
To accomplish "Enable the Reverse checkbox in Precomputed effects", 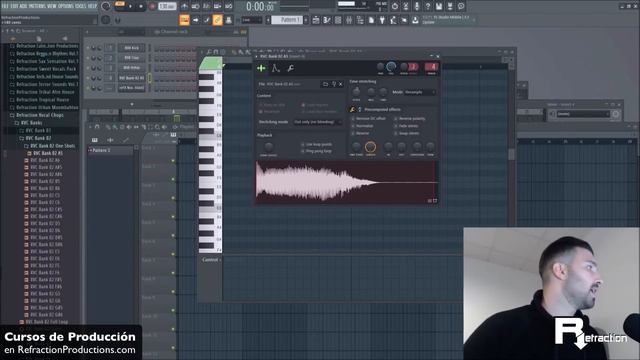I will (x=353, y=133).
